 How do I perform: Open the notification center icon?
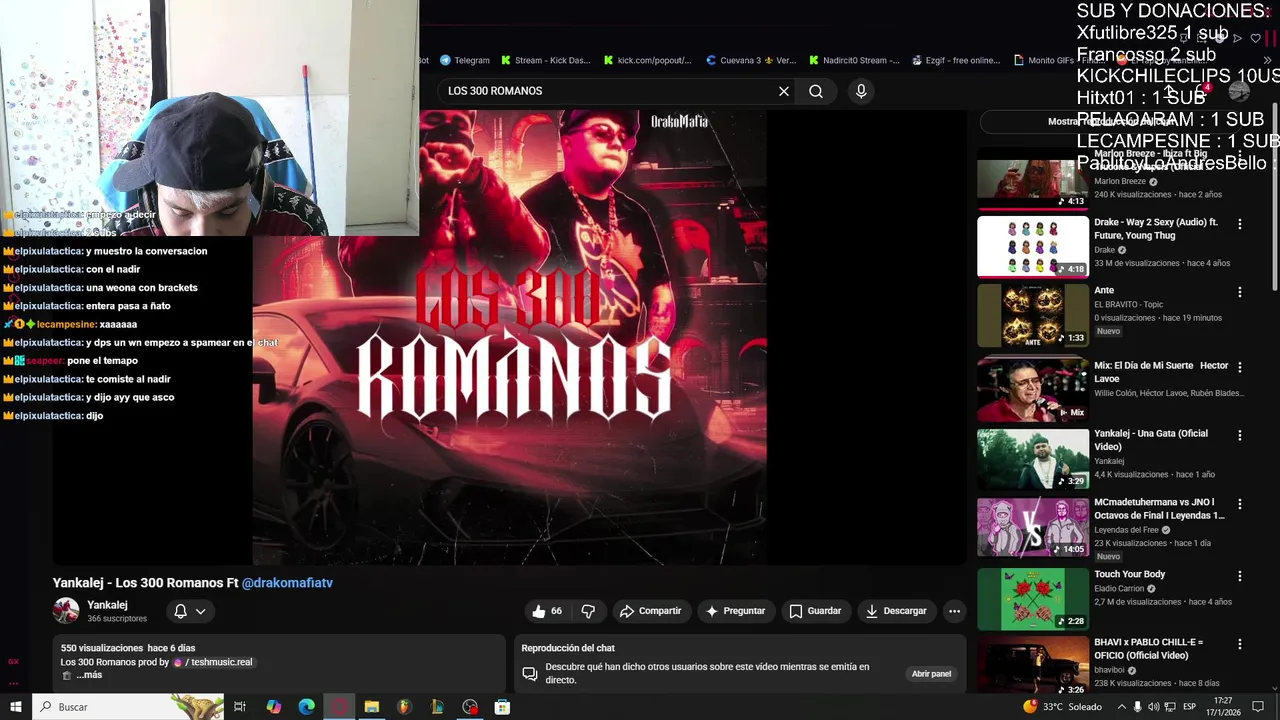[x=1258, y=707]
